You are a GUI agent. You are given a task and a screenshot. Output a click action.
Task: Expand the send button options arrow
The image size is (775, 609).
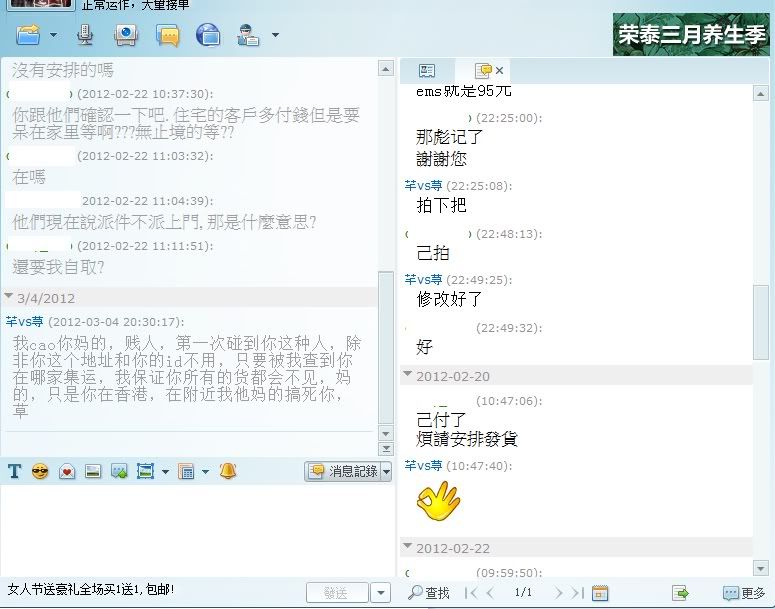(x=380, y=593)
